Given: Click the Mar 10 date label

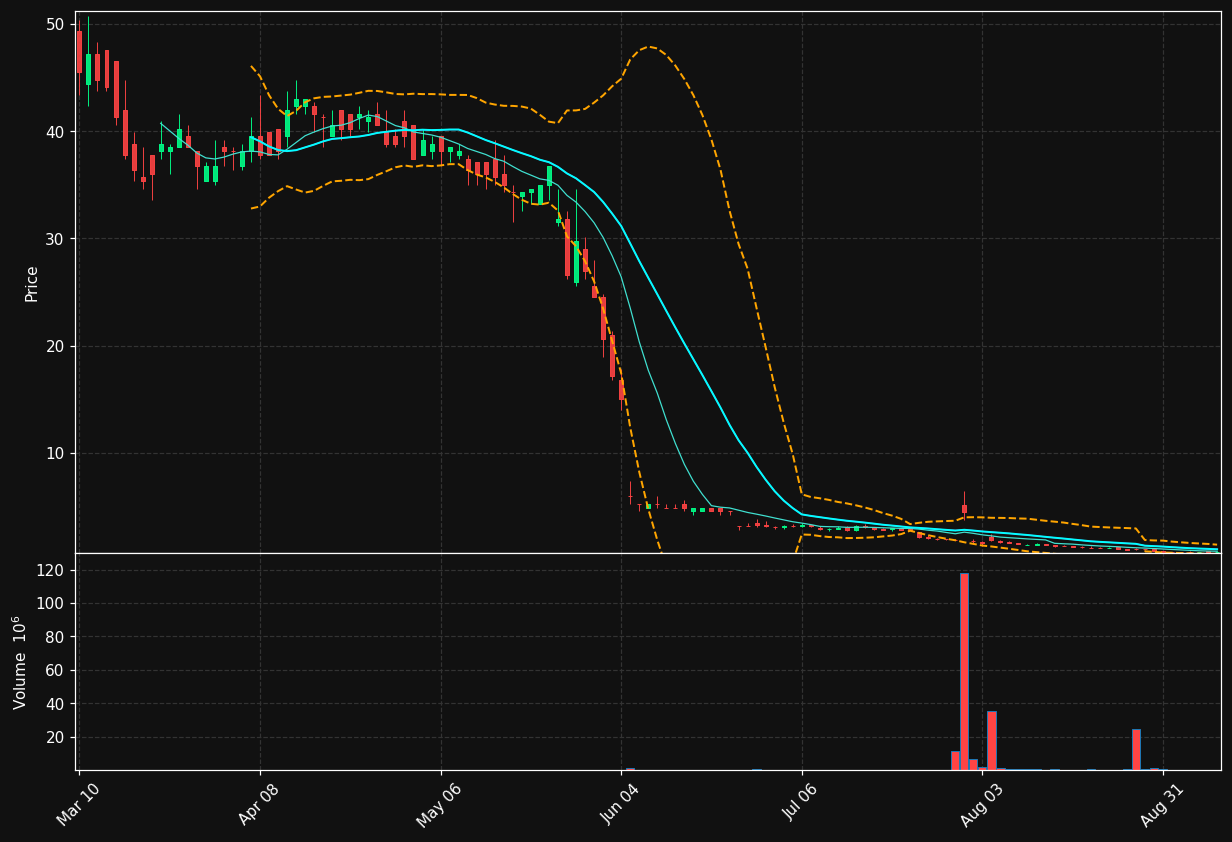Looking at the screenshot, I should (x=78, y=804).
